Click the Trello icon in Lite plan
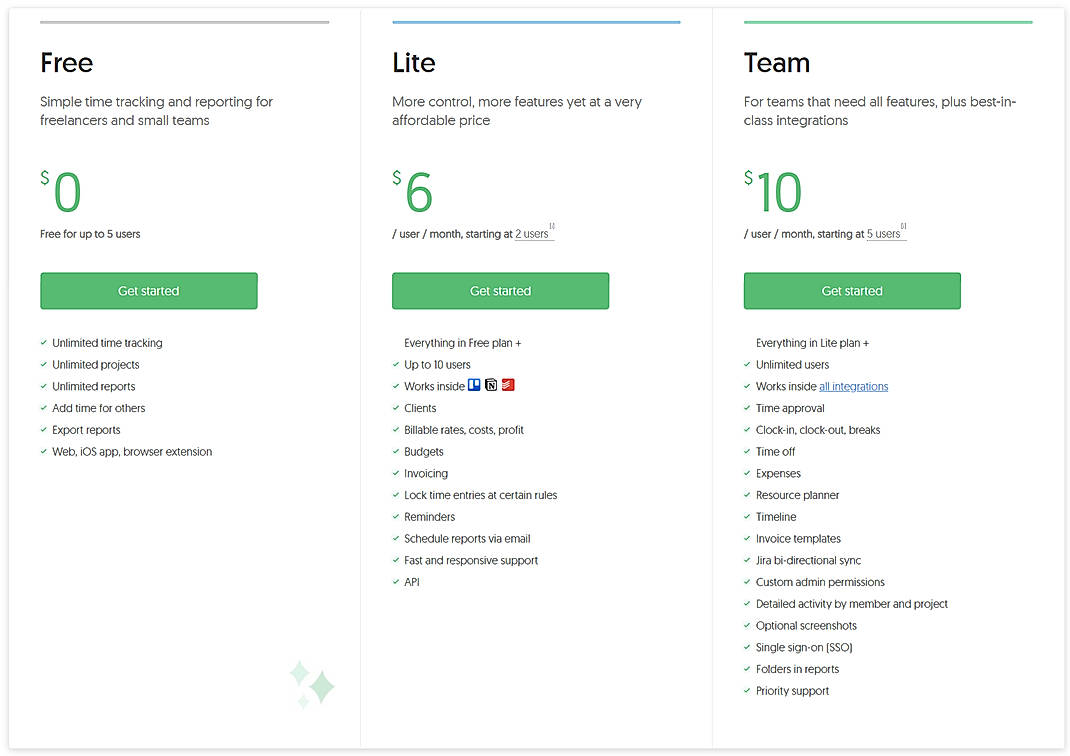 pyautogui.click(x=475, y=385)
